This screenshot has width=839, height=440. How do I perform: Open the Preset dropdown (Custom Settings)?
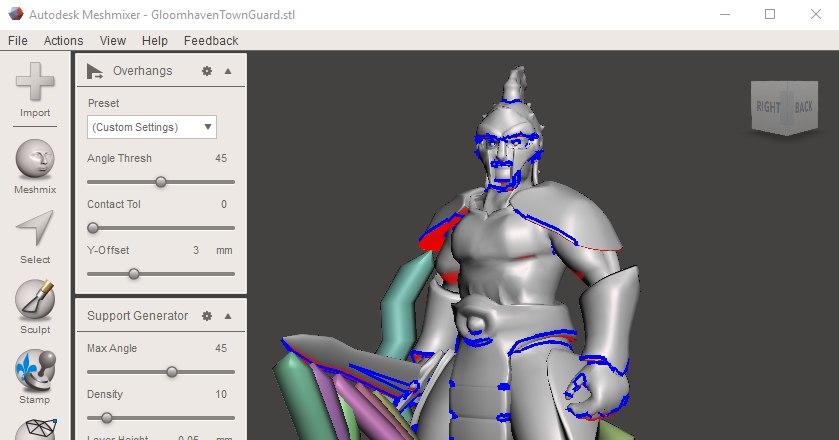point(152,127)
